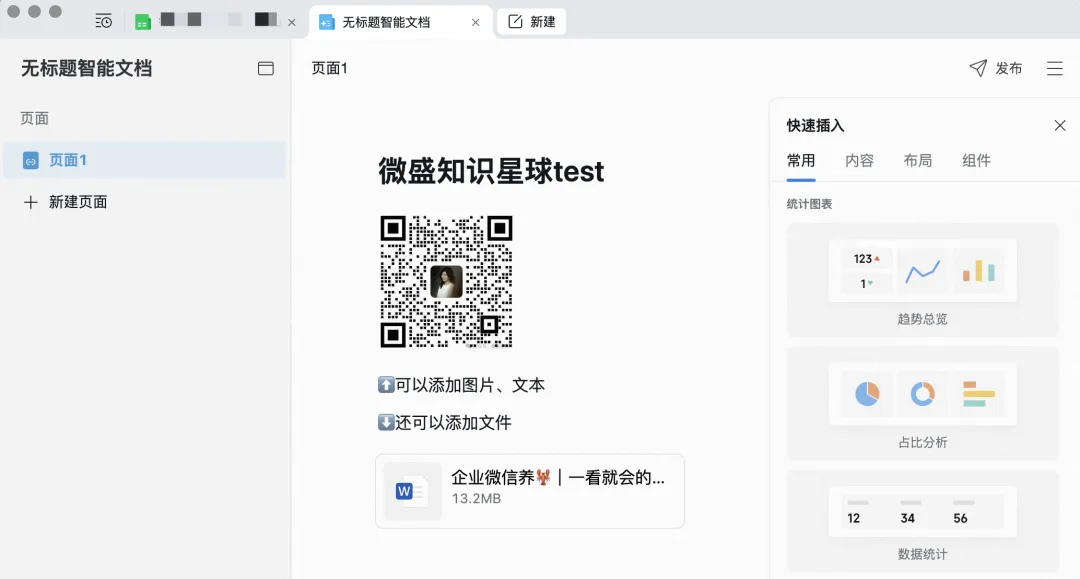Image resolution: width=1080 pixels, height=579 pixels.
Task: Click the 页面1 page icon in sidebar
Action: 31,160
